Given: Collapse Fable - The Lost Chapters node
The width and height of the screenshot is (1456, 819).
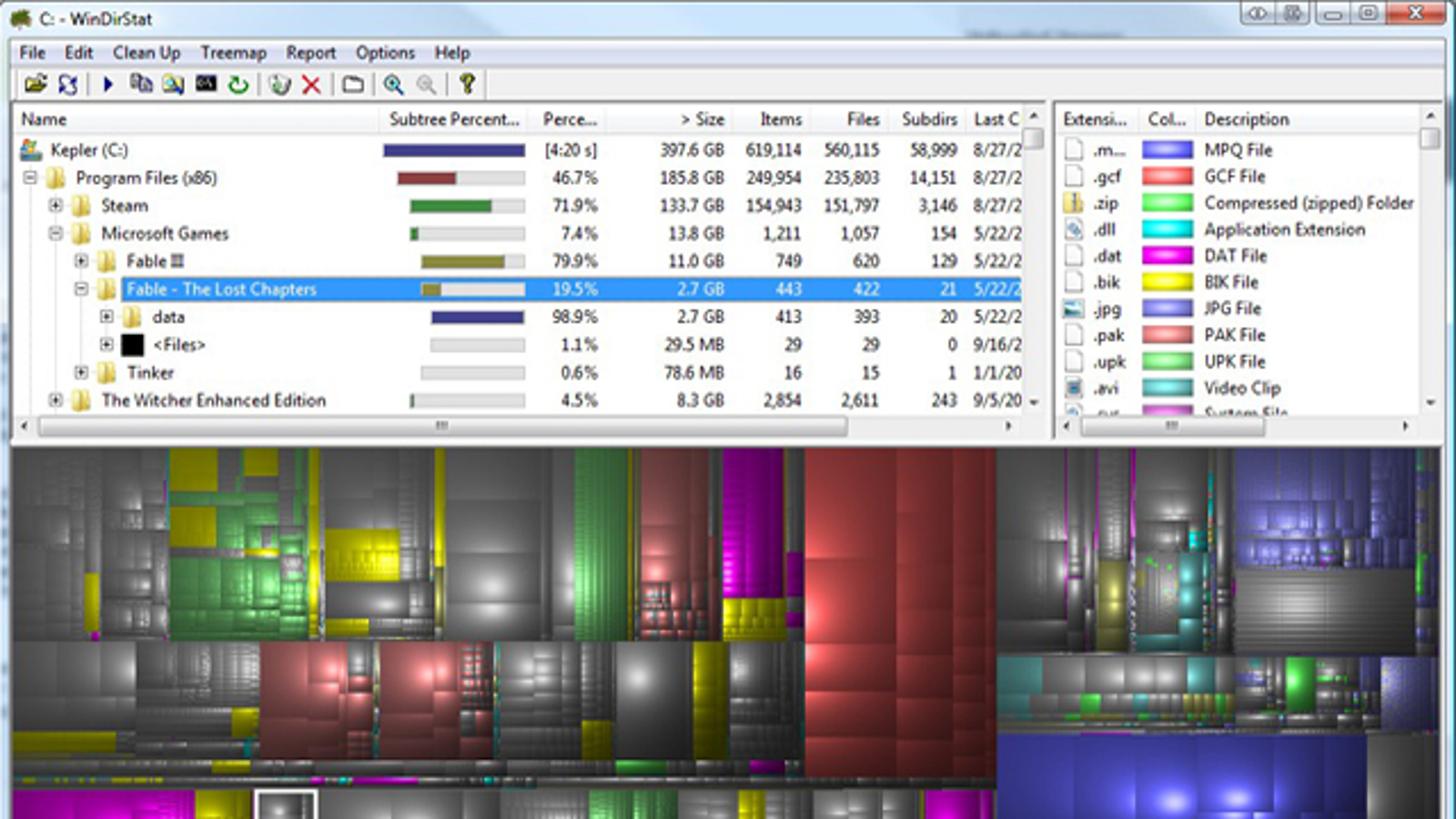Looking at the screenshot, I should coord(81,289).
